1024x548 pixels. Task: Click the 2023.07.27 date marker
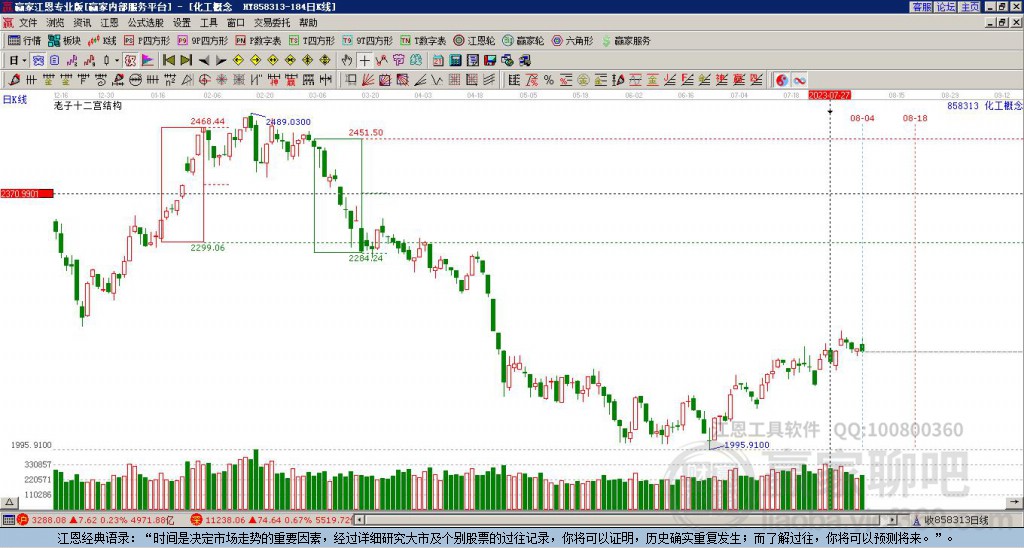click(x=829, y=95)
